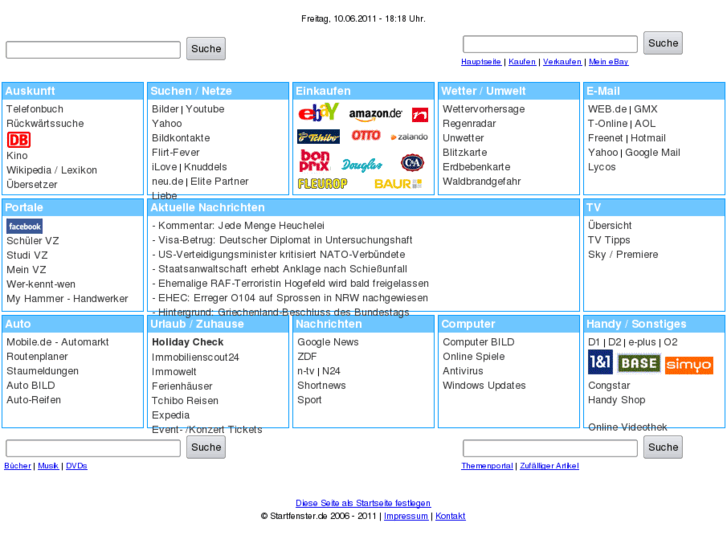Open the Mein eBay link
Image resolution: width=727 pixels, height=545 pixels.
[x=608, y=62]
